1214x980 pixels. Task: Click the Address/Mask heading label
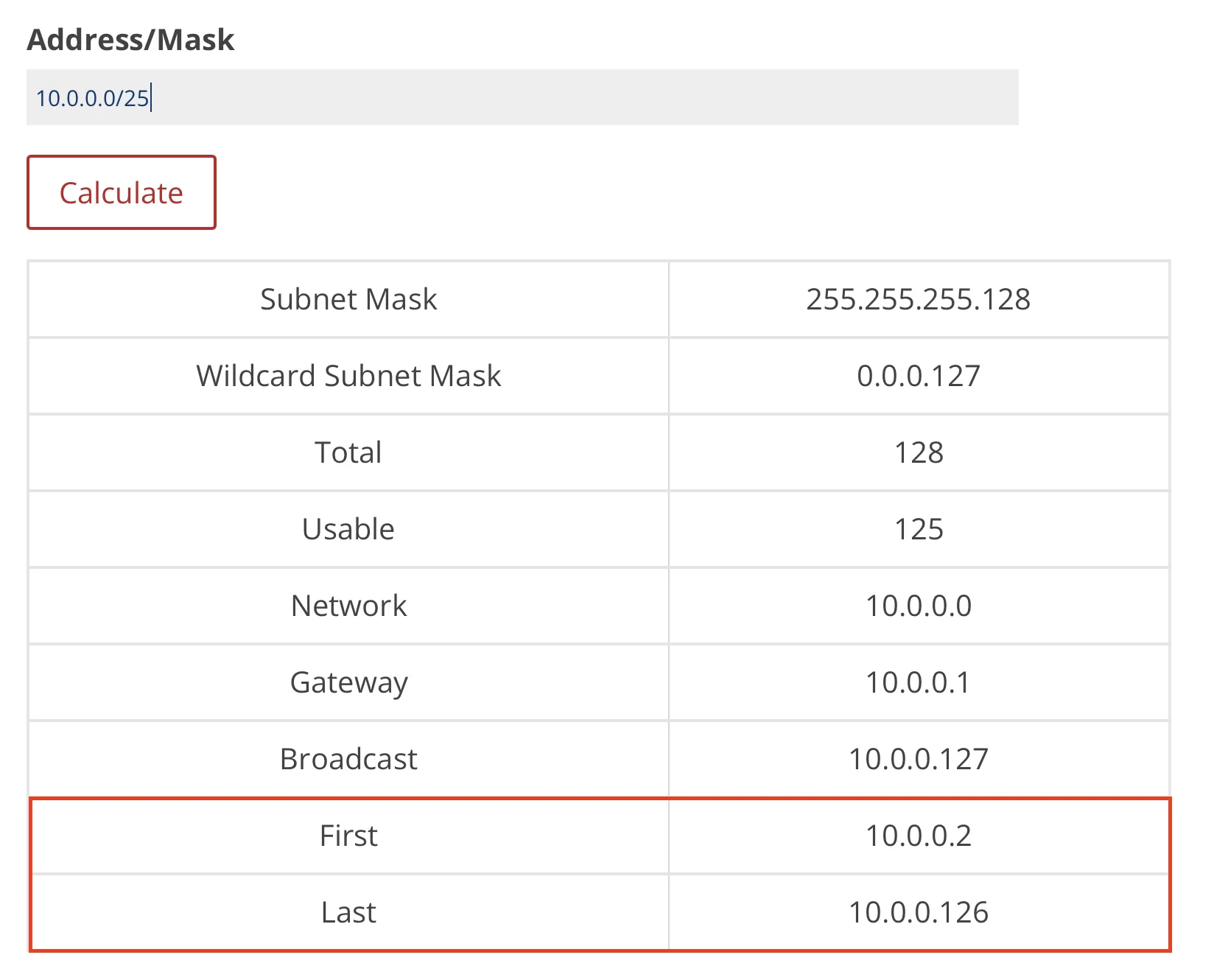[x=130, y=40]
